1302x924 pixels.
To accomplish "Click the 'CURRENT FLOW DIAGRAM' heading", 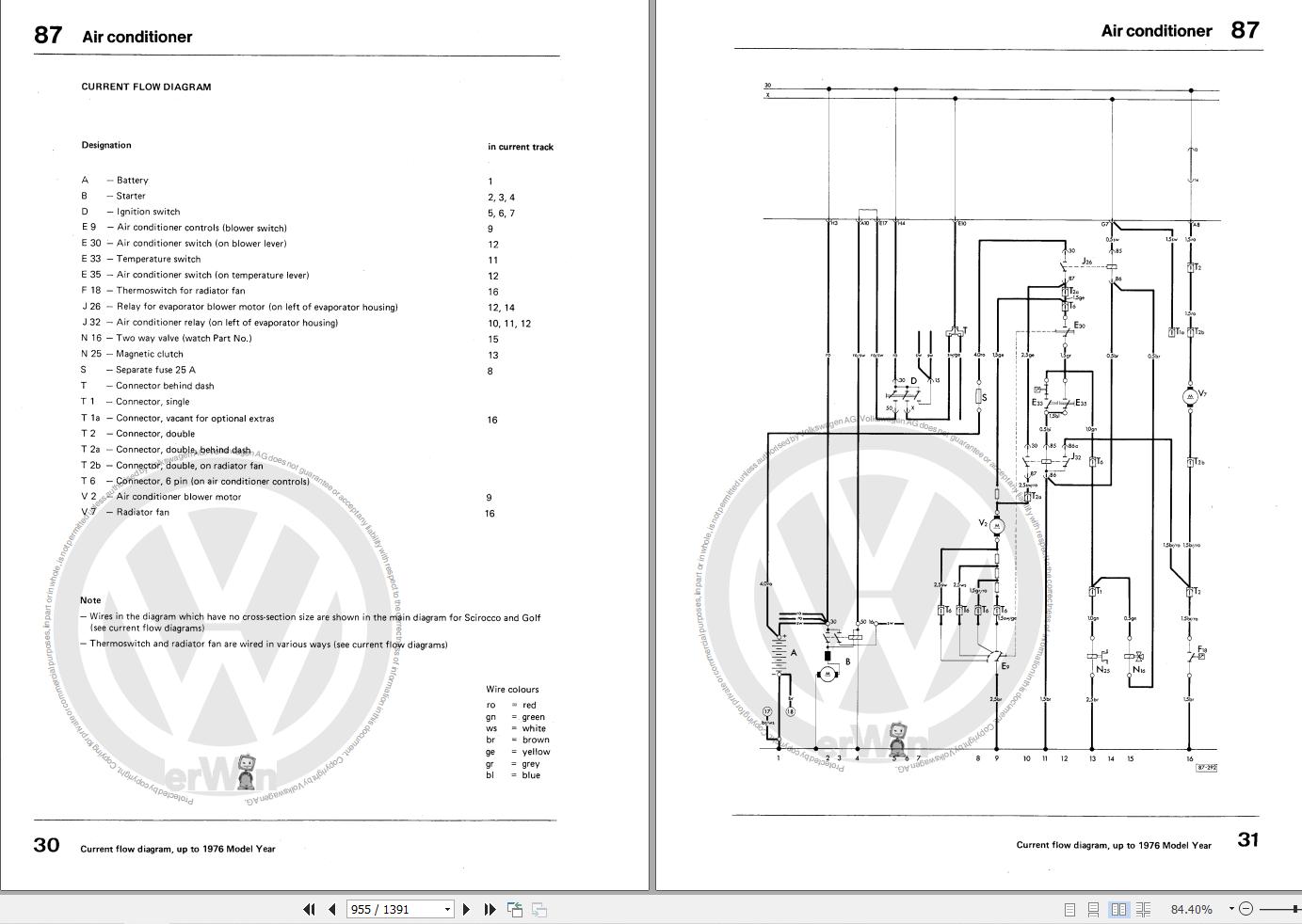I will (x=146, y=87).
